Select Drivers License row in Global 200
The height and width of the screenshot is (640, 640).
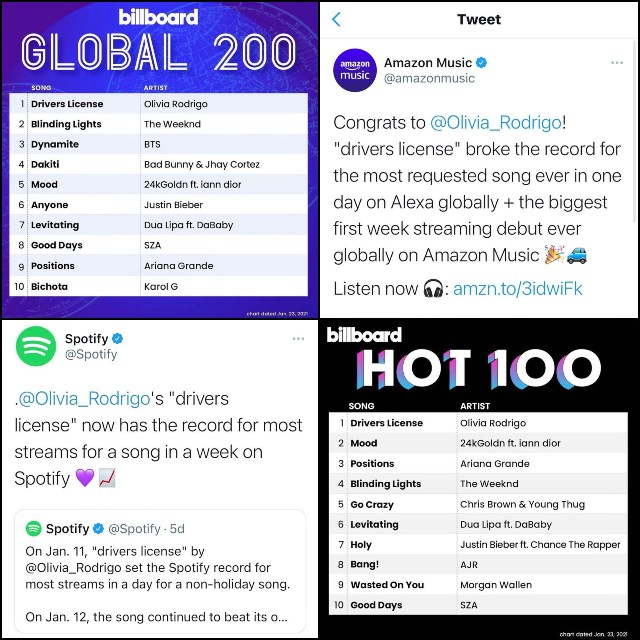click(158, 104)
